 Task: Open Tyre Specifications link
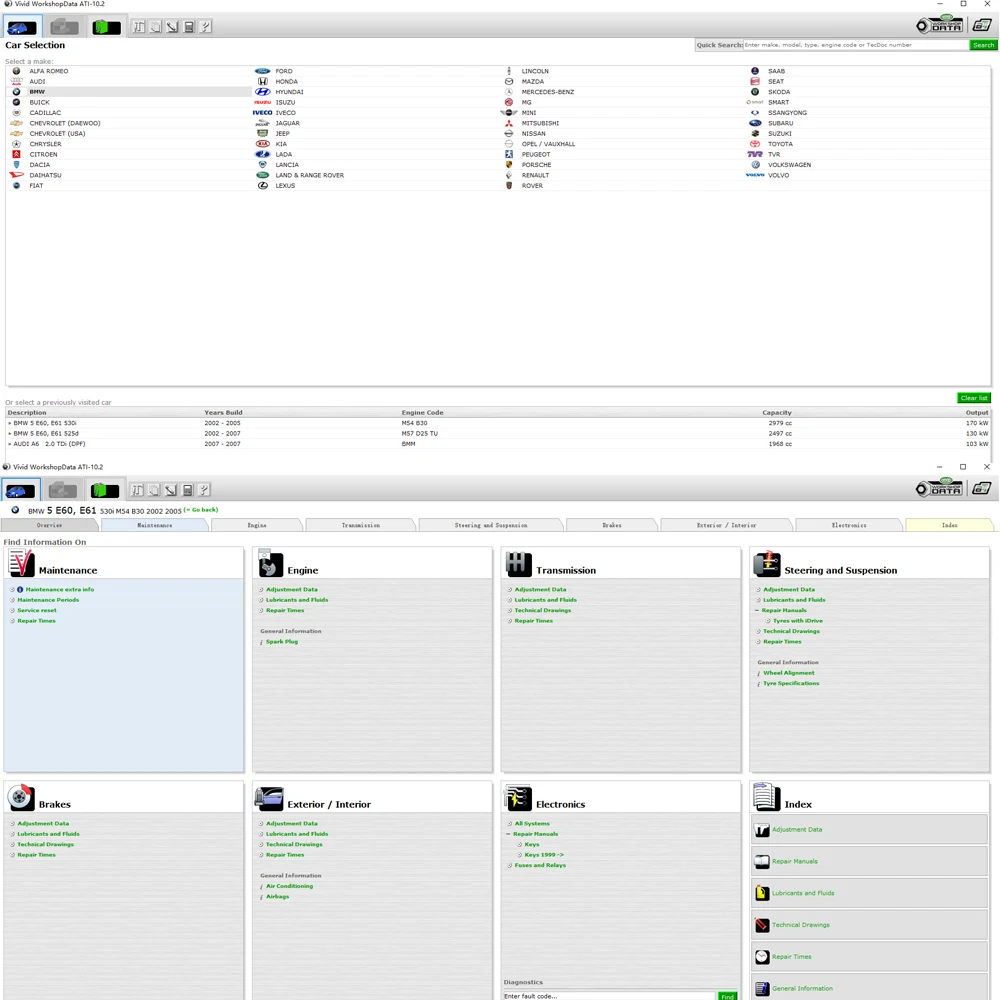click(791, 684)
